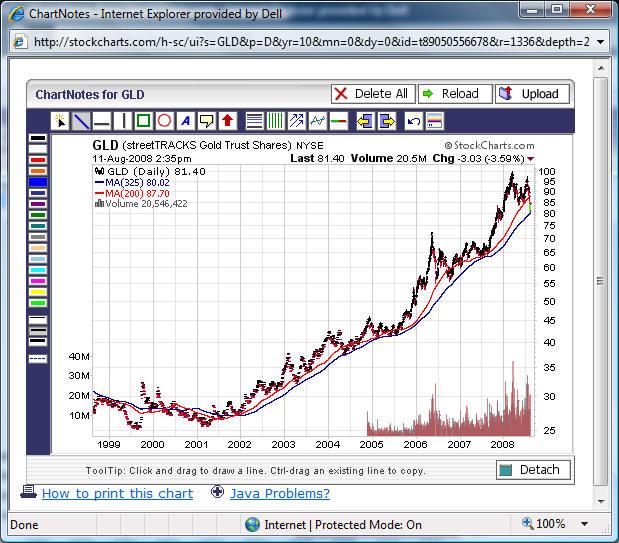
Task: Select the red up arrow tool
Action: (228, 121)
